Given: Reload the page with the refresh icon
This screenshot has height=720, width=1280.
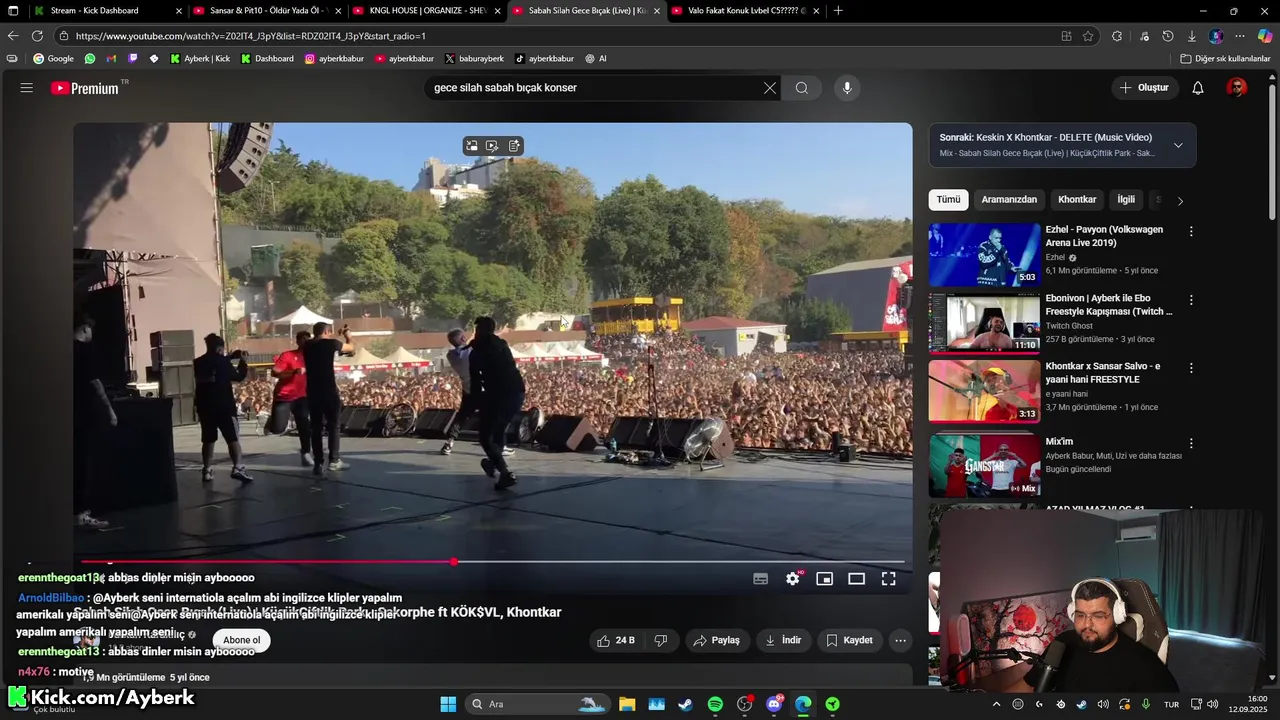Looking at the screenshot, I should click(x=37, y=36).
